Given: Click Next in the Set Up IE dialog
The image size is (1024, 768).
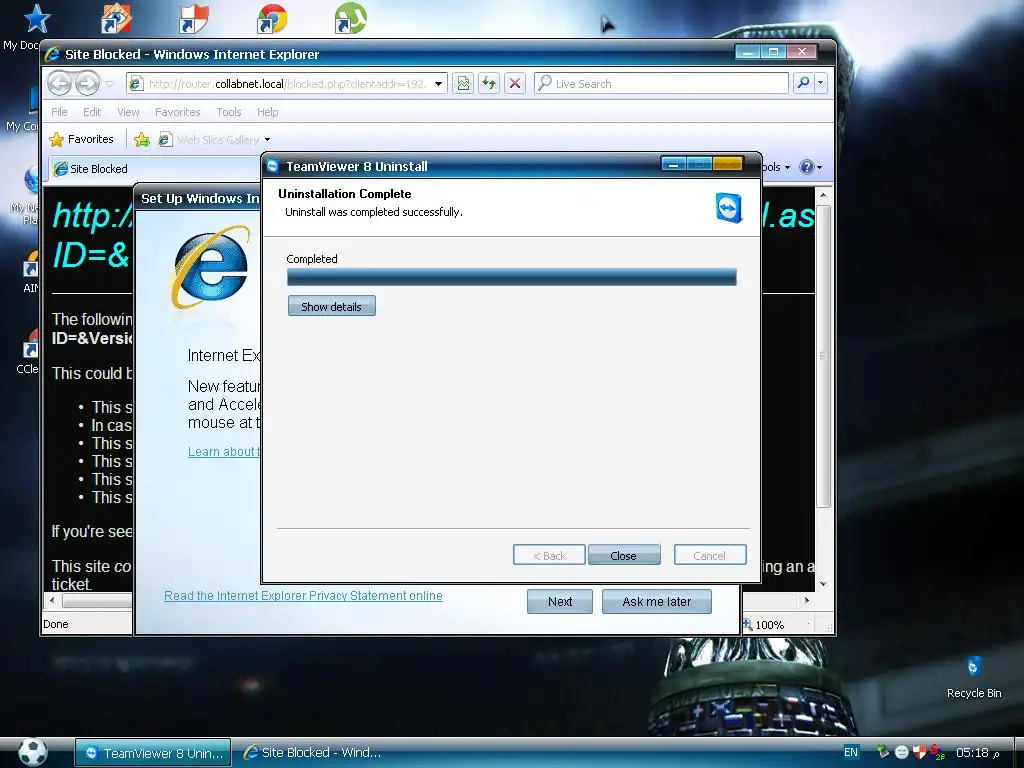Looking at the screenshot, I should click(560, 601).
